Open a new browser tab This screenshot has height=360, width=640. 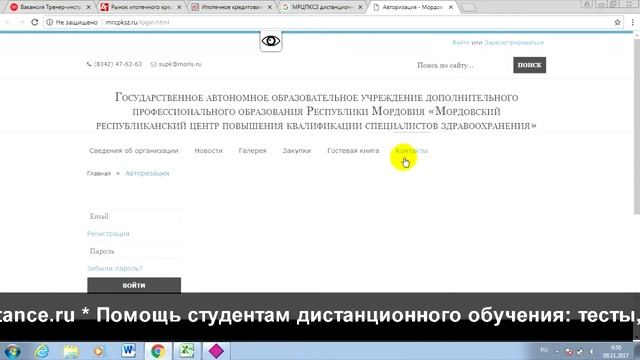(x=469, y=7)
